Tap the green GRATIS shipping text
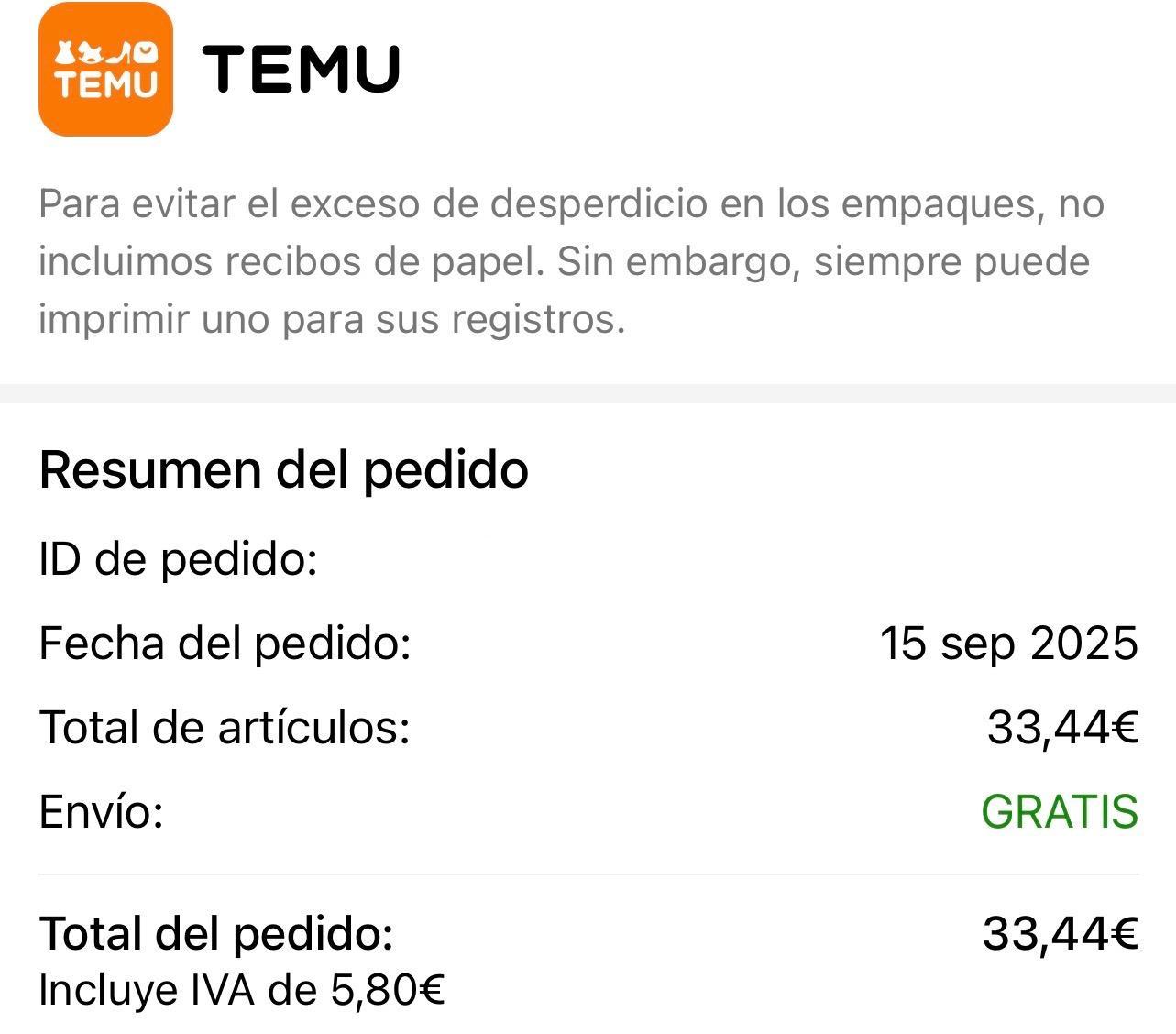The width and height of the screenshot is (1176, 1034). [1060, 811]
